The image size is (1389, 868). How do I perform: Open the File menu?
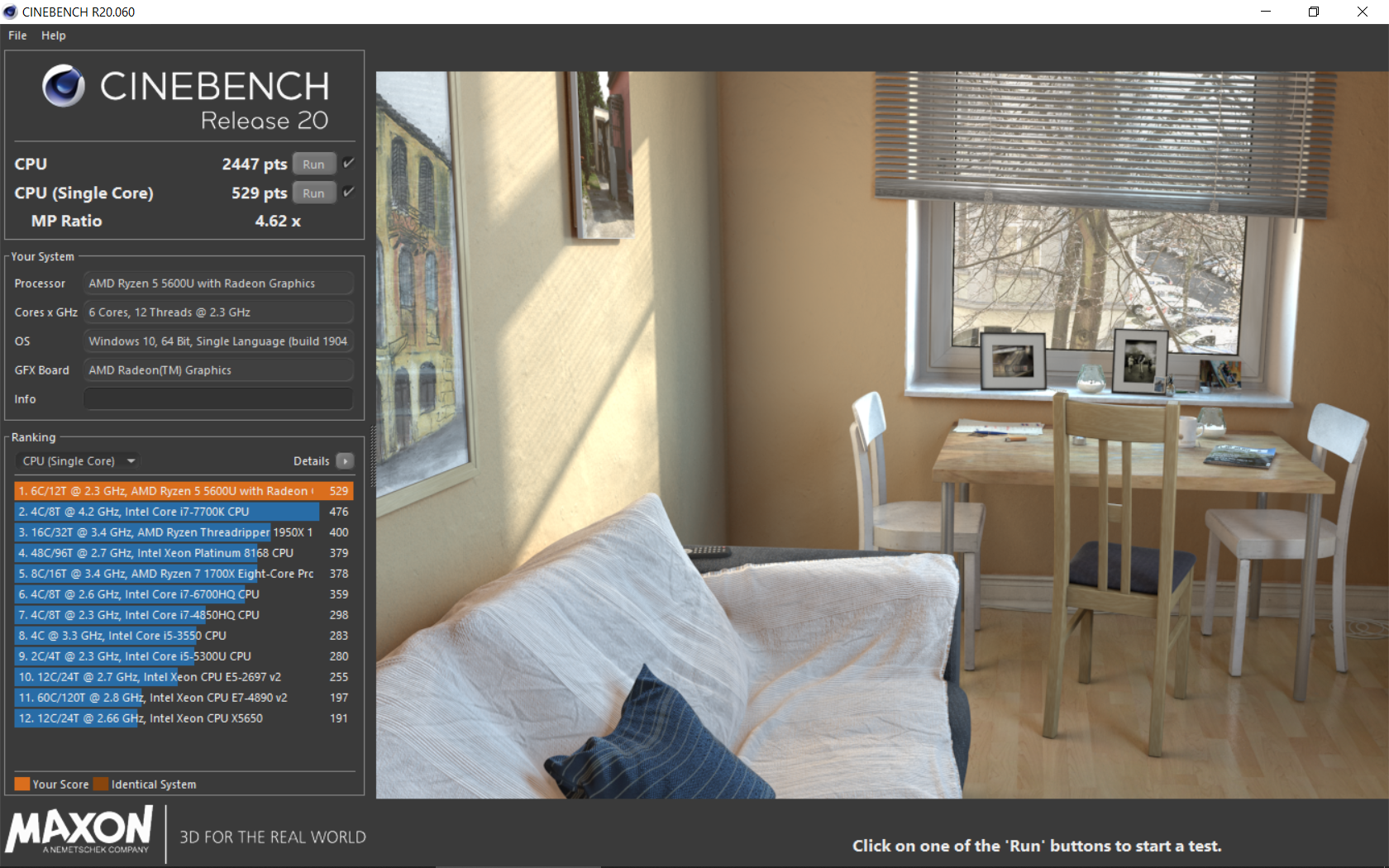(x=17, y=36)
